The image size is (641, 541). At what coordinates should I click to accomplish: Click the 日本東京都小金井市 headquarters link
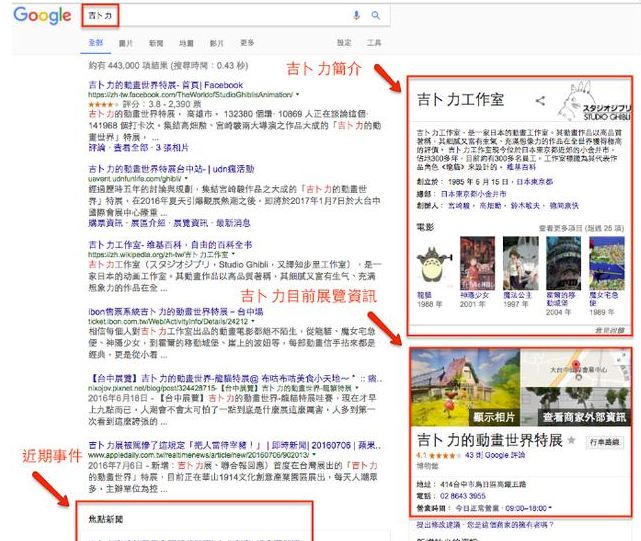[x=473, y=193]
